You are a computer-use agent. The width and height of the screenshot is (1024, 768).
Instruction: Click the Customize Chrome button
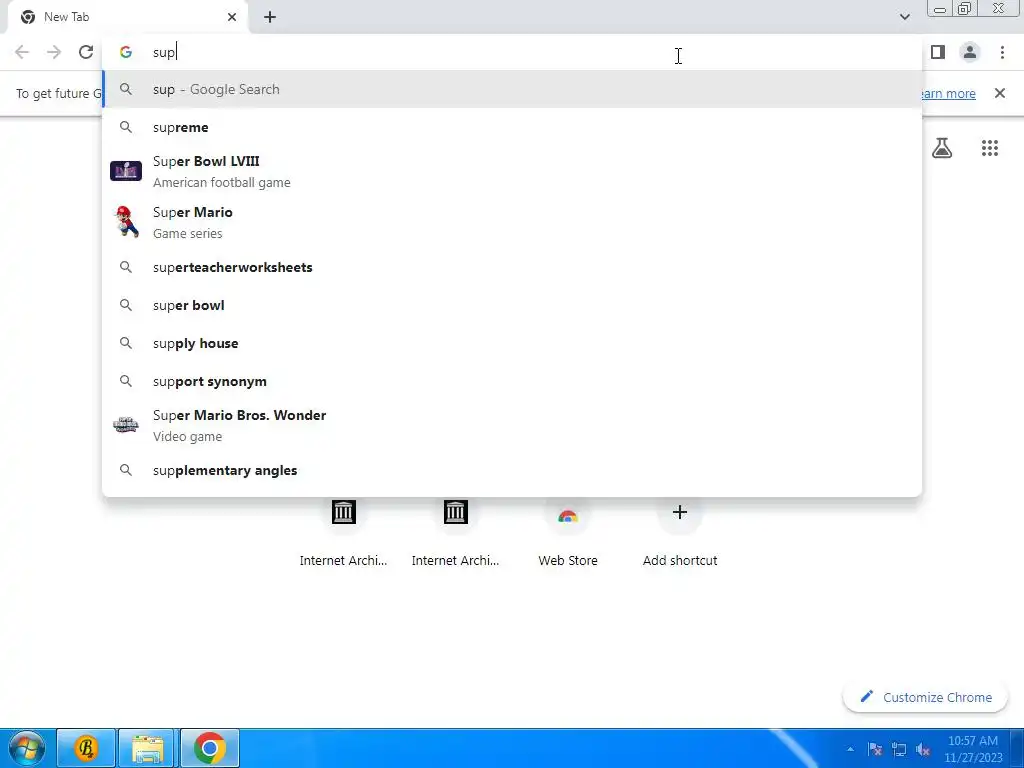tap(927, 697)
